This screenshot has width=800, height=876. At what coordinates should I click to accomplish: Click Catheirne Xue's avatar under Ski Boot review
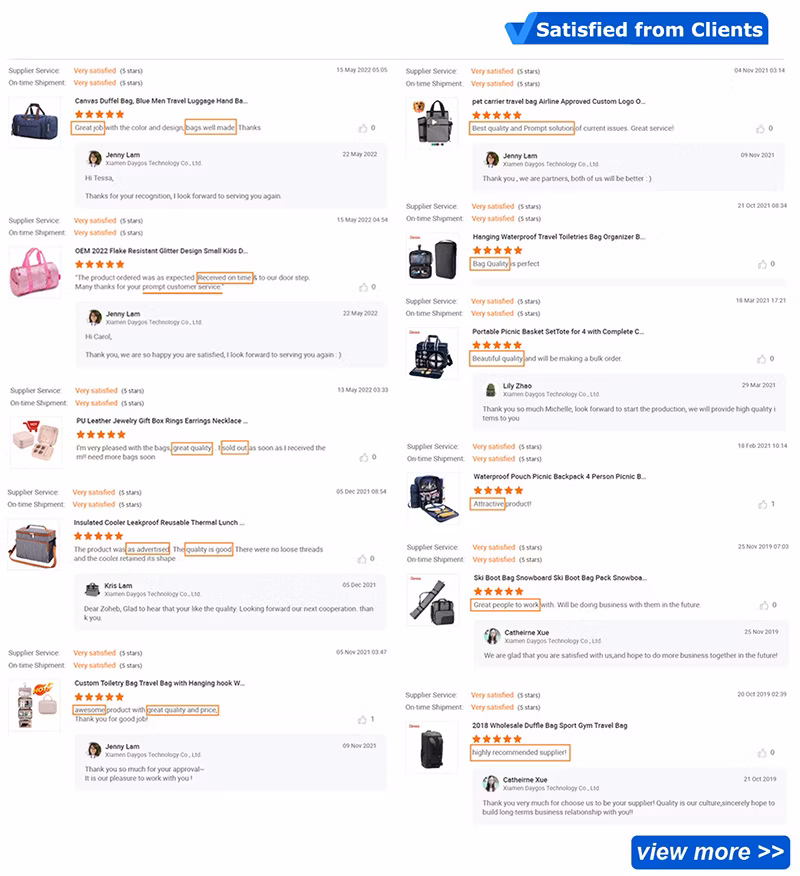[492, 636]
